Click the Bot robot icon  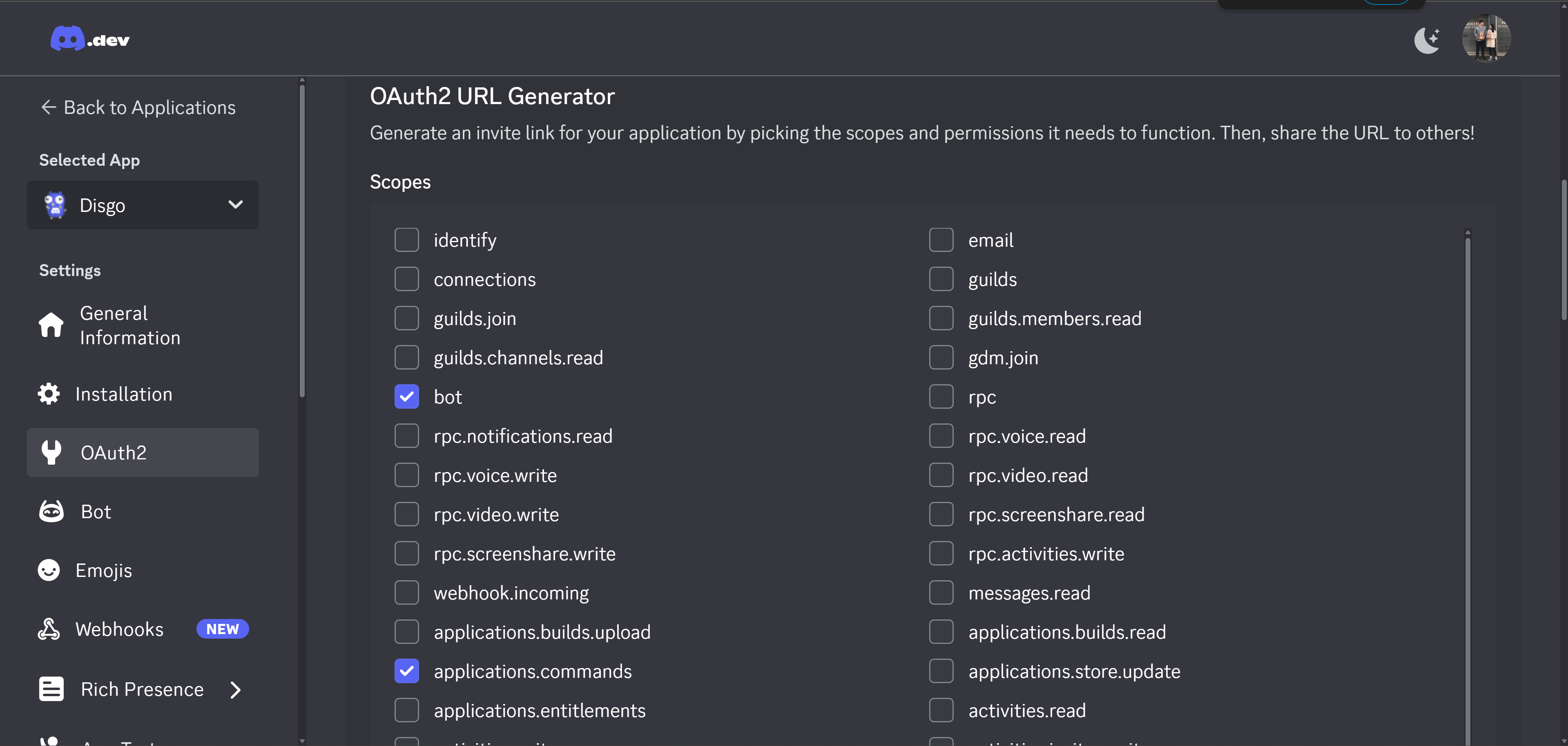[x=51, y=511]
